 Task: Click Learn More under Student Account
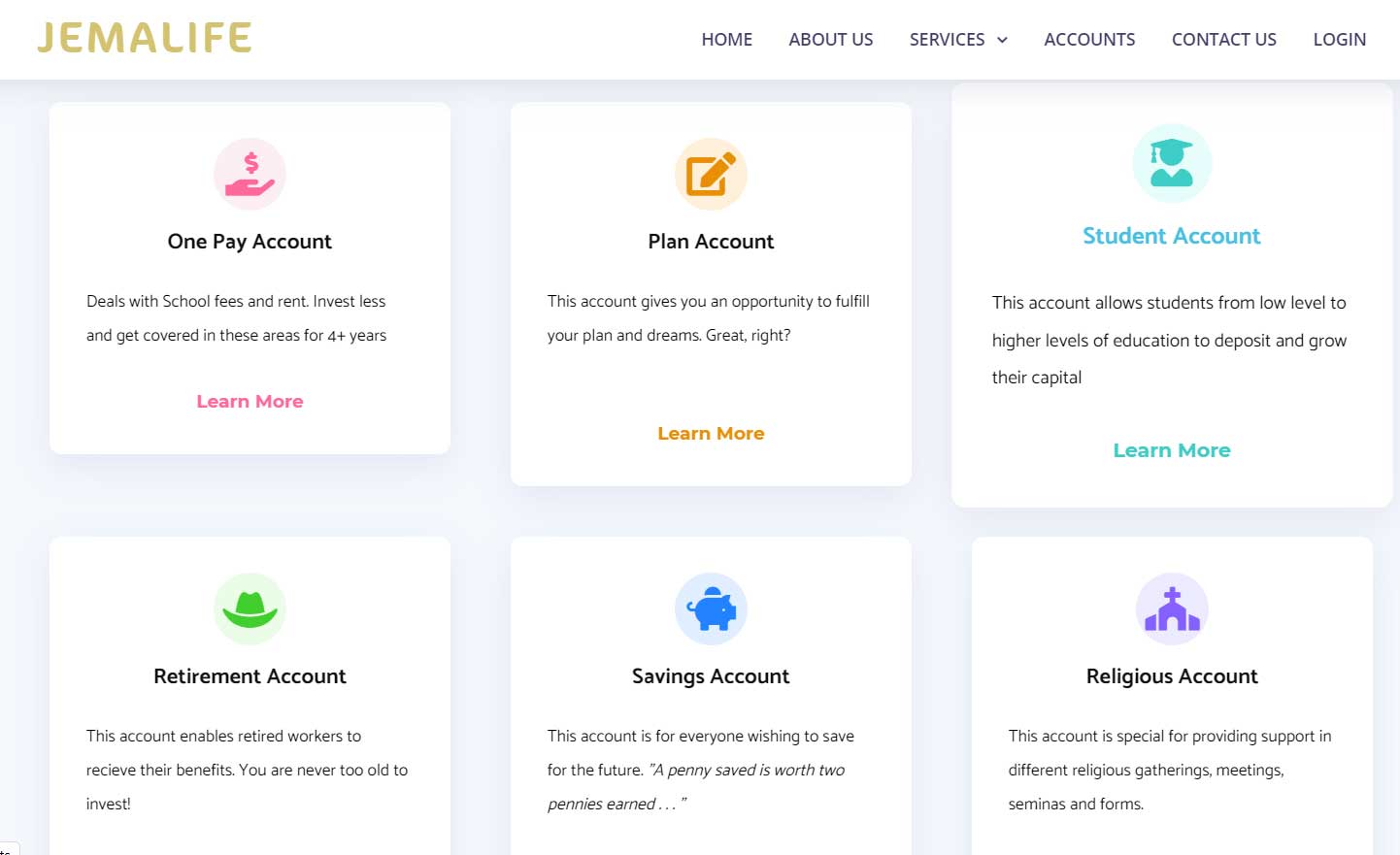pos(1172,450)
